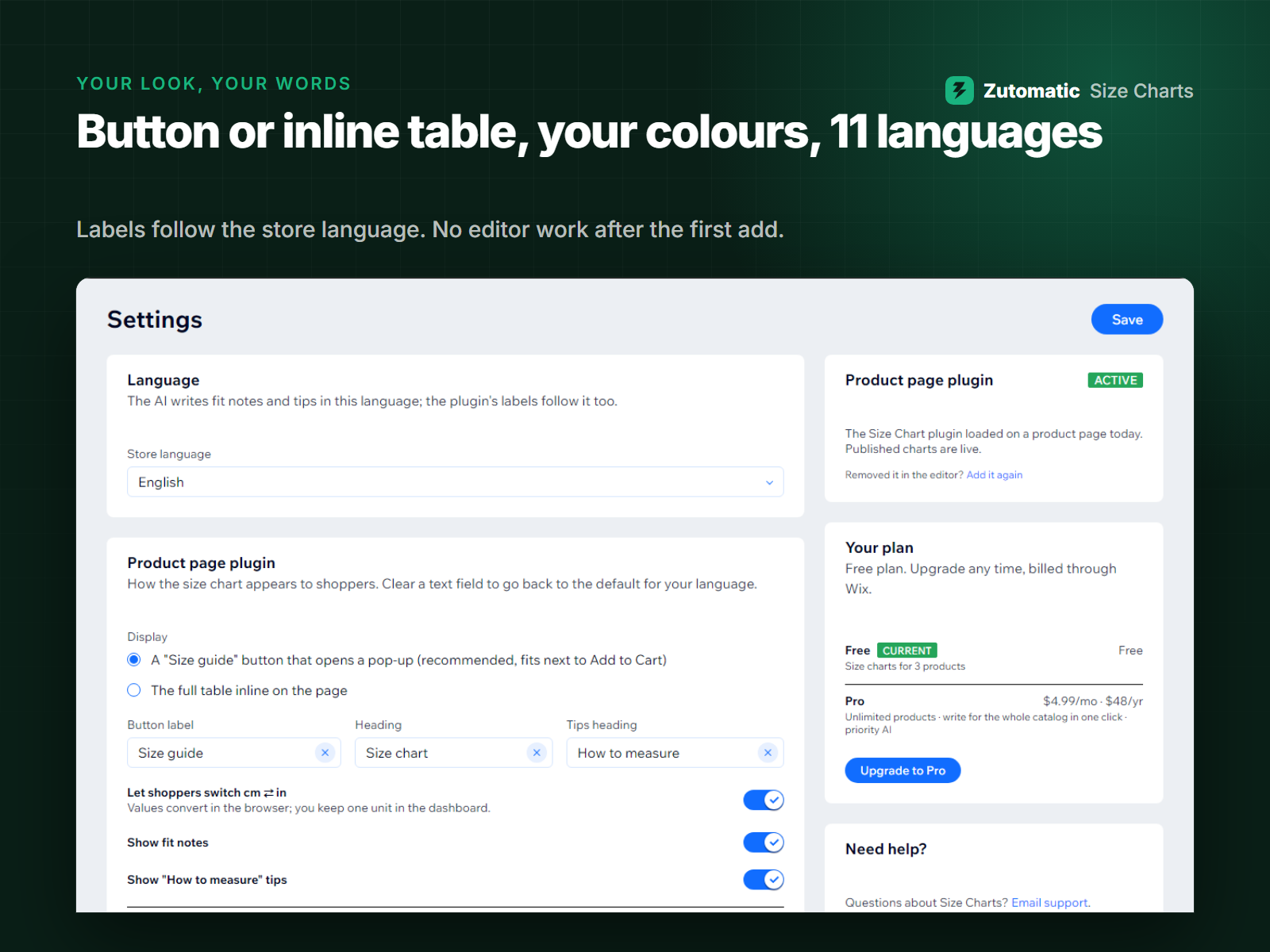Open the Store language dropdown chevron

(769, 482)
